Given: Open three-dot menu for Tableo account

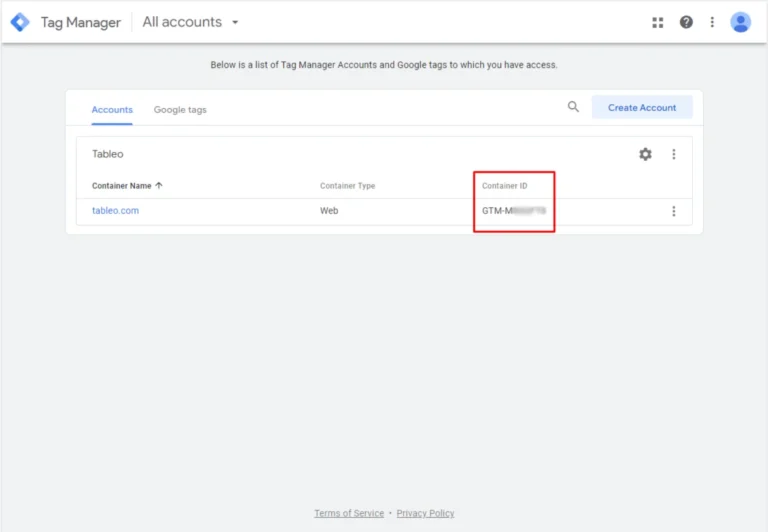Looking at the screenshot, I should click(x=673, y=154).
